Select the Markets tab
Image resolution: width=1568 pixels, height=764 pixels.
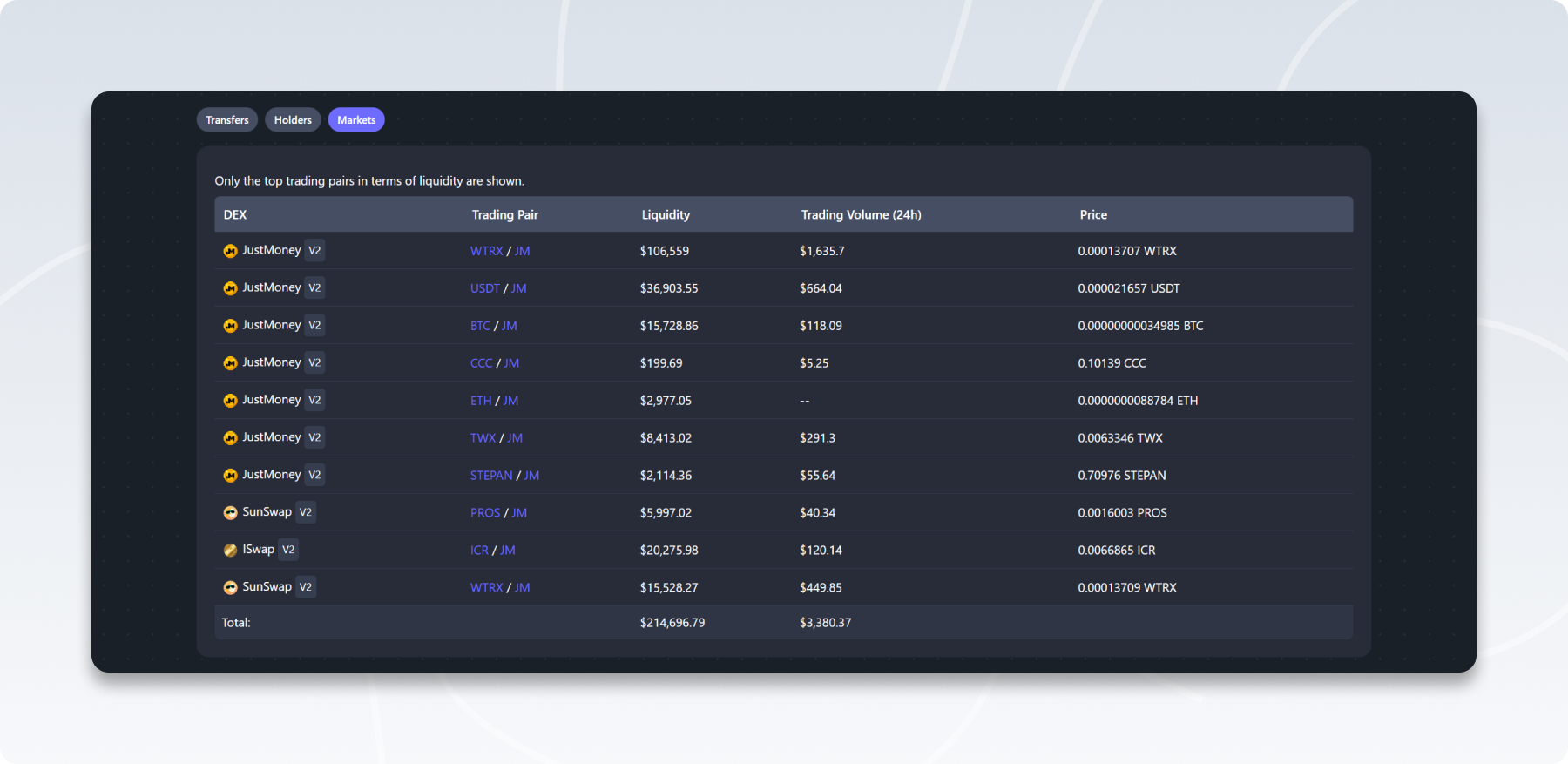(356, 120)
